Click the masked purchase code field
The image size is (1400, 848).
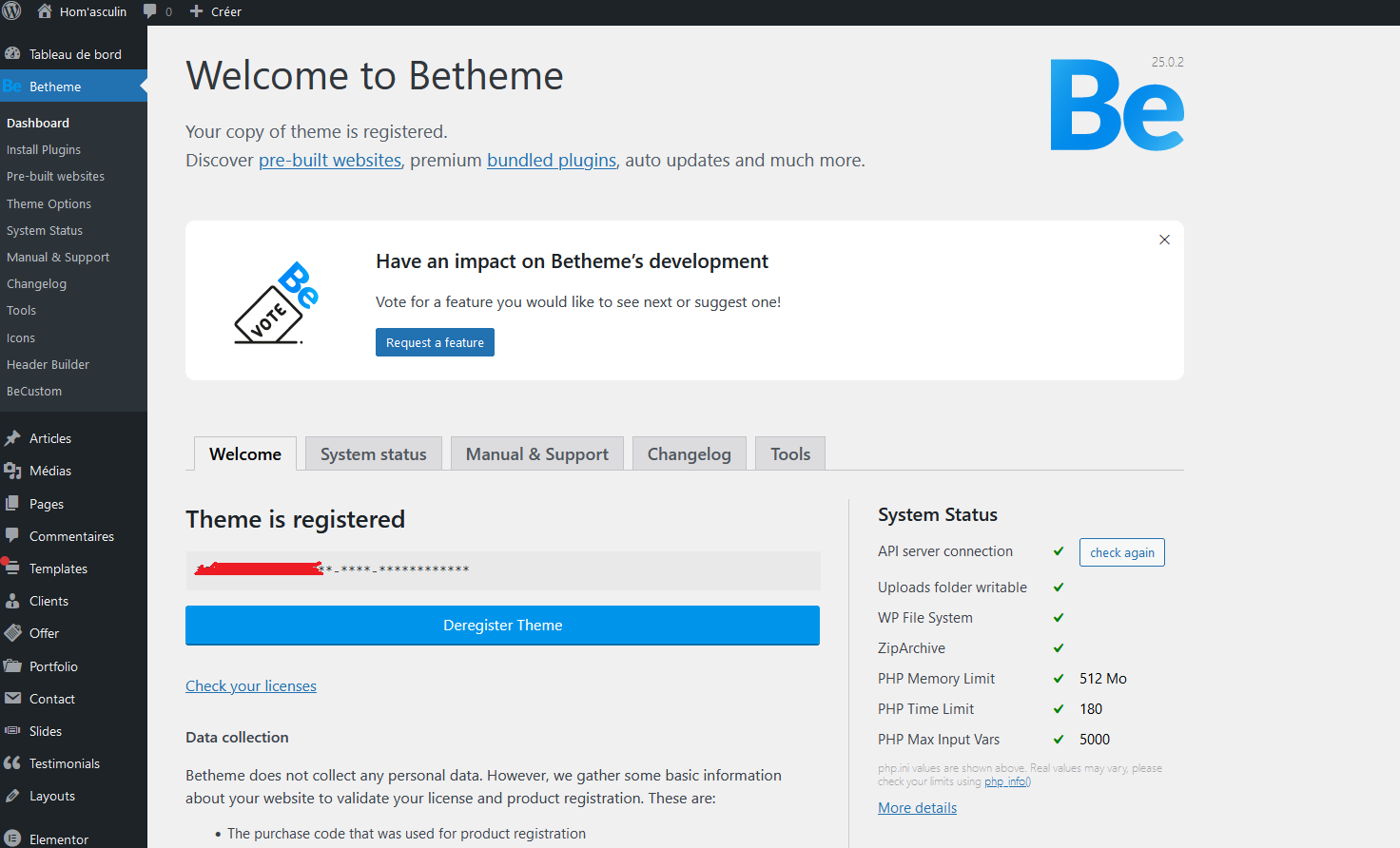pos(502,570)
